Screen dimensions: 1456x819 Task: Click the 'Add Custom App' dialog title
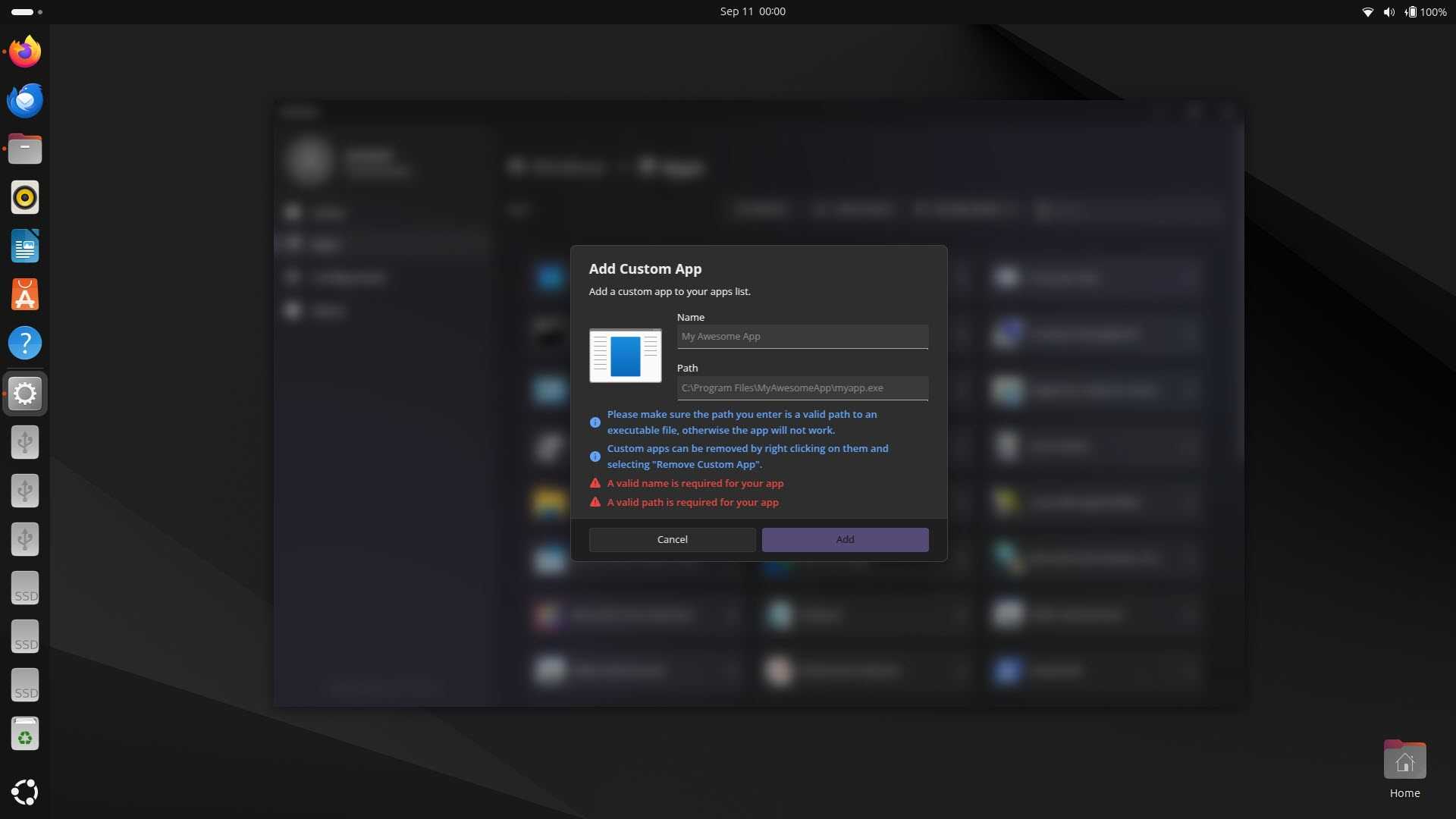click(645, 269)
